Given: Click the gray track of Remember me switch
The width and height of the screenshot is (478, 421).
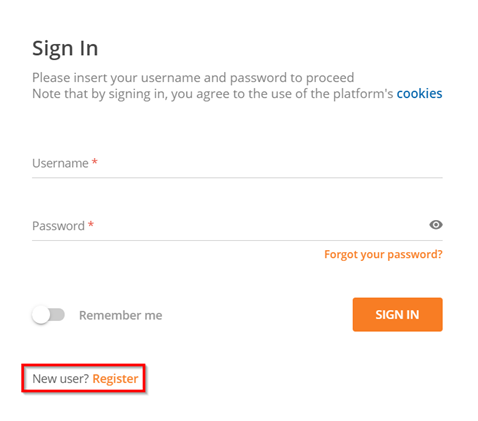Looking at the screenshot, I should [x=57, y=314].
